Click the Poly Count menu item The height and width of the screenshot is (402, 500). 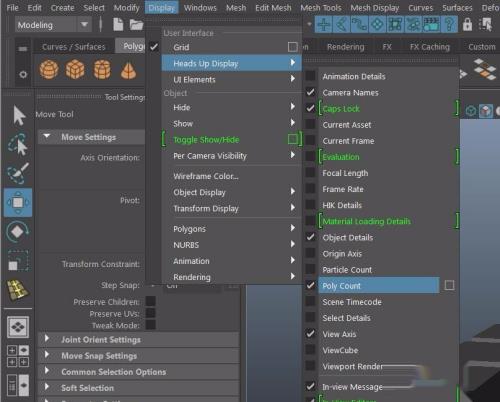[x=379, y=286]
